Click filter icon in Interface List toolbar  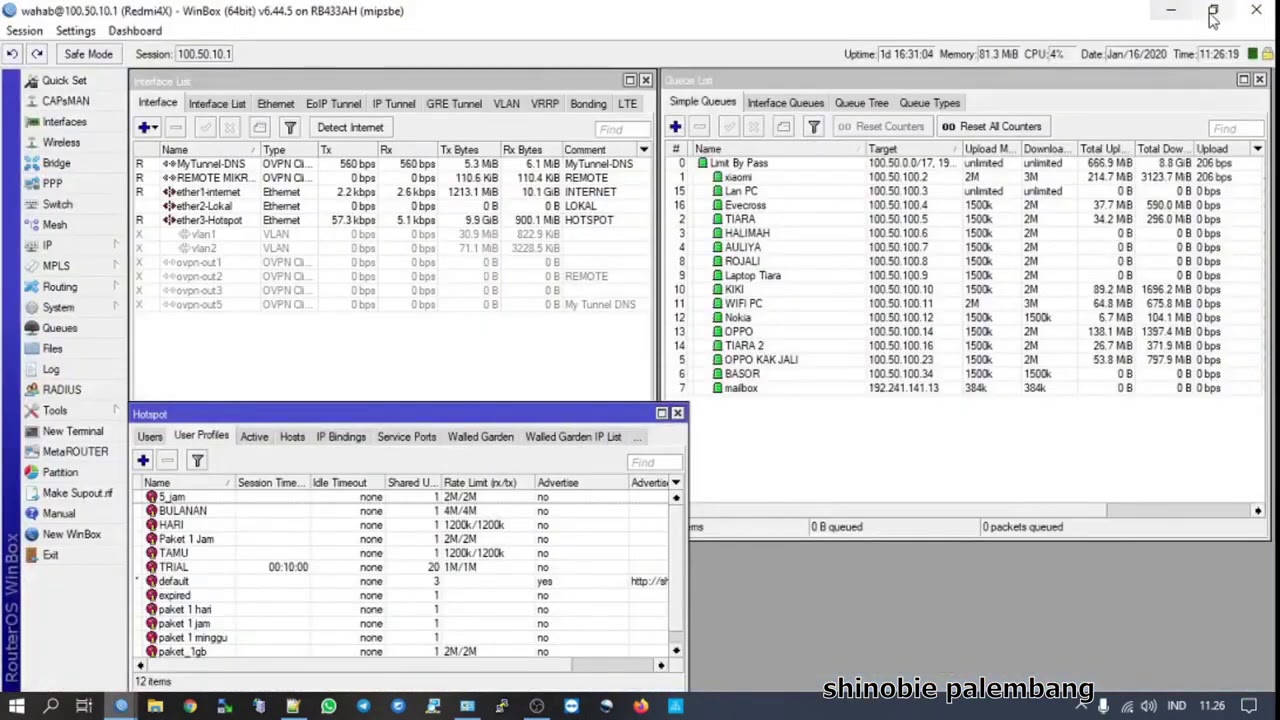(290, 127)
